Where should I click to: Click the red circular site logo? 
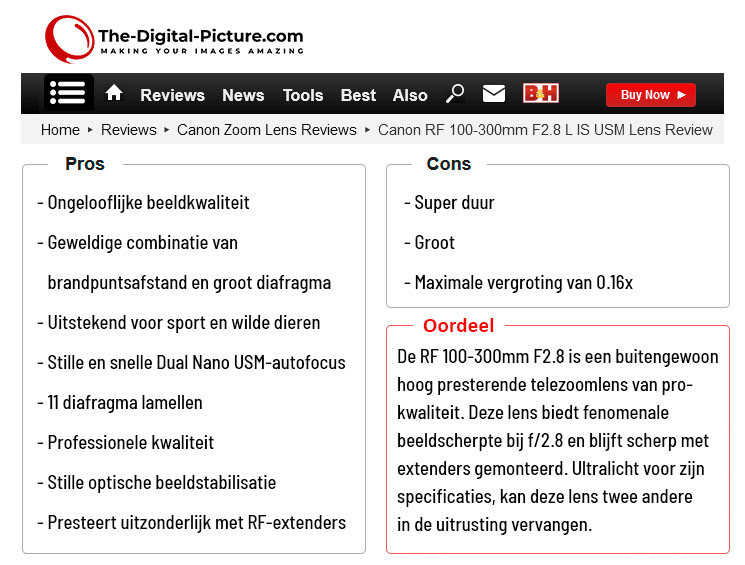pos(69,39)
